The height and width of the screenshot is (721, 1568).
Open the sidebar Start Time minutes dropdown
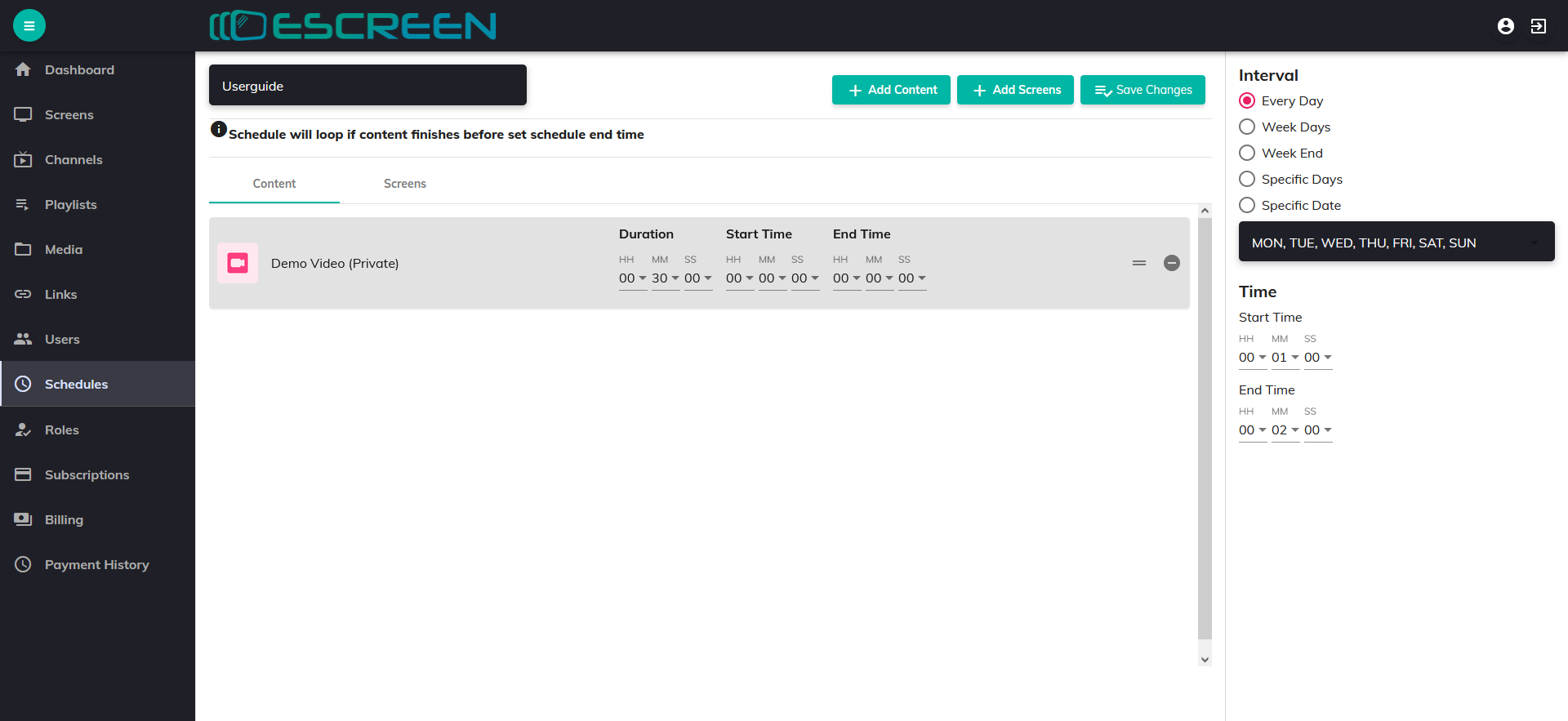coord(1285,358)
